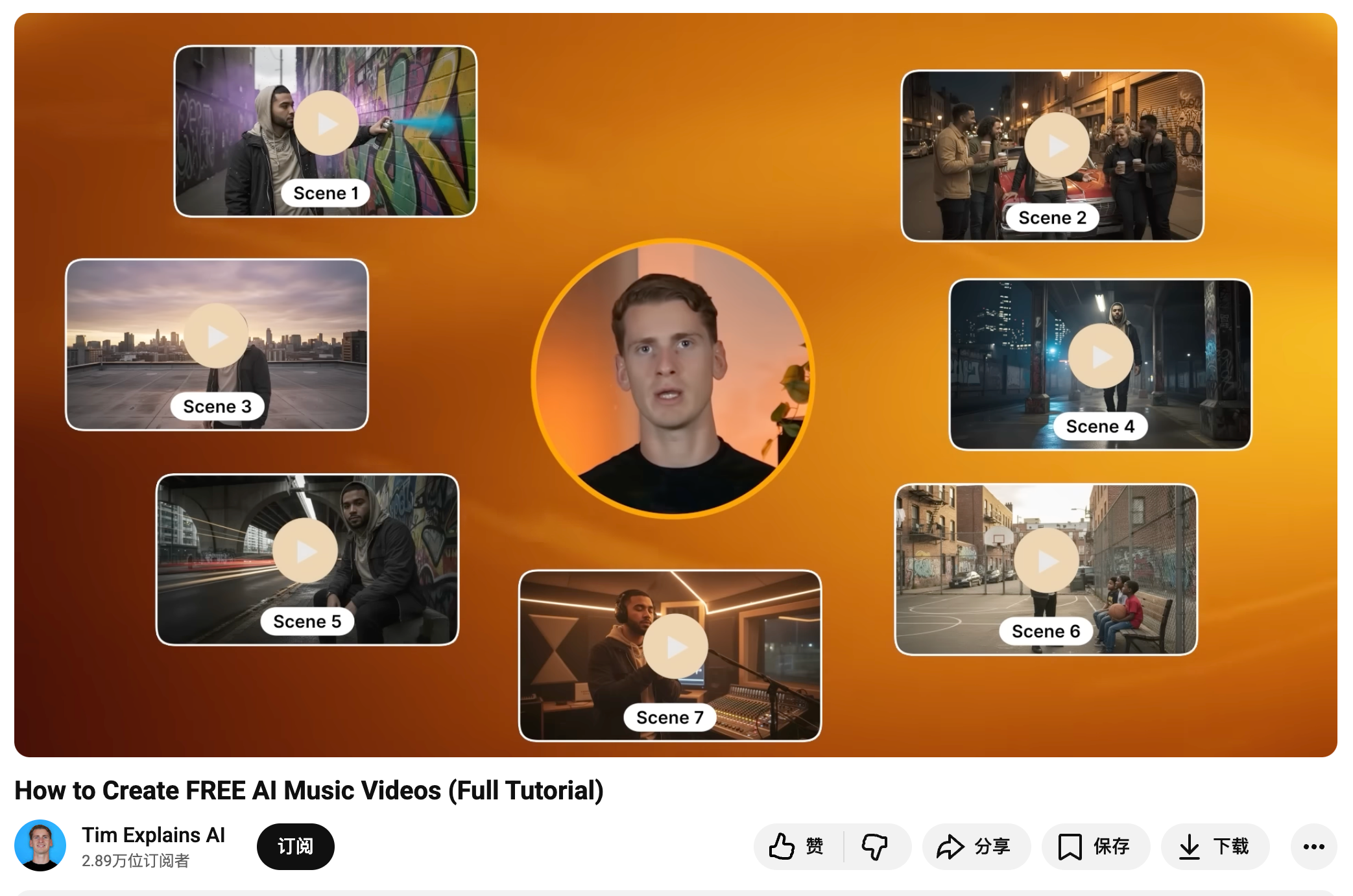Play the Scene 2 street friends clip
The image size is (1353, 896).
1057,145
